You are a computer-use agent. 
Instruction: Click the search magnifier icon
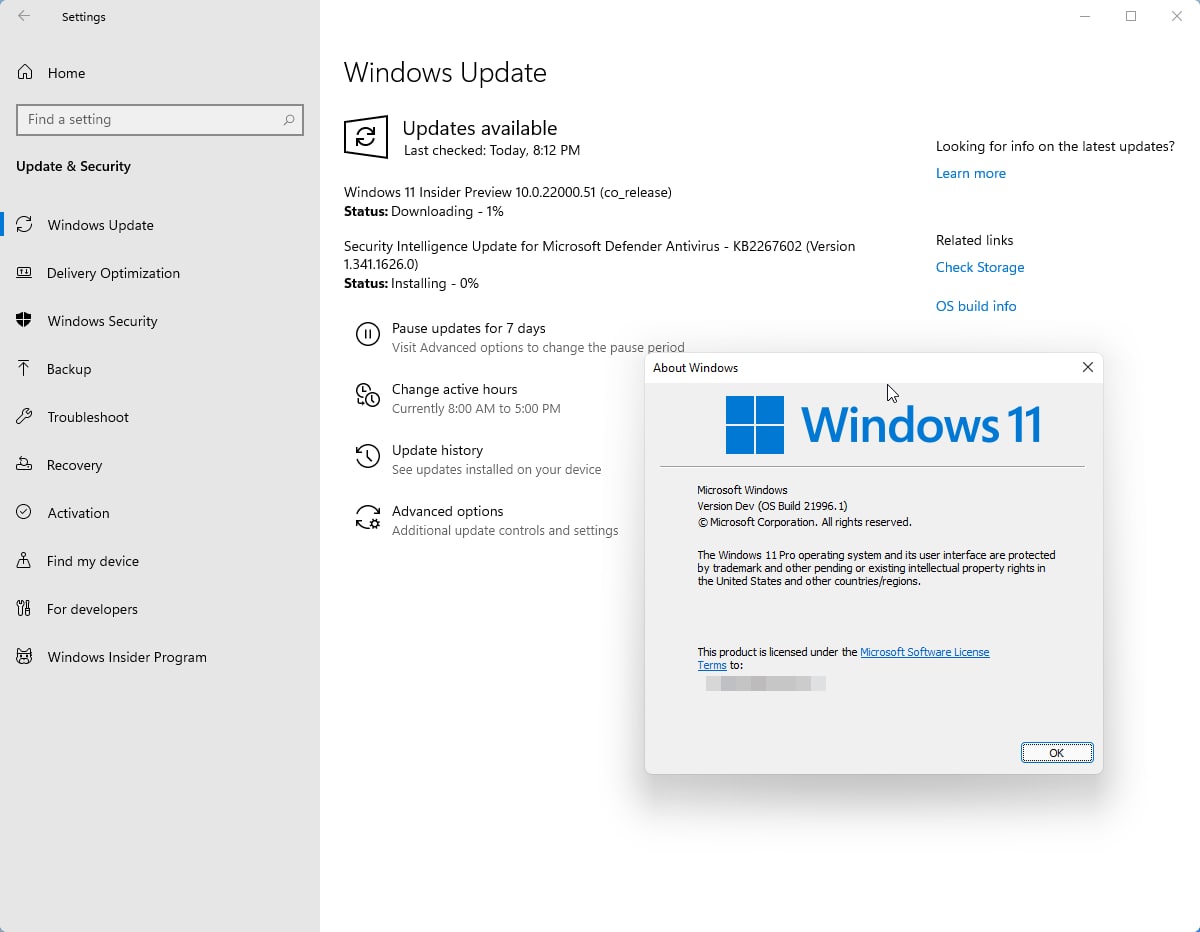click(289, 119)
